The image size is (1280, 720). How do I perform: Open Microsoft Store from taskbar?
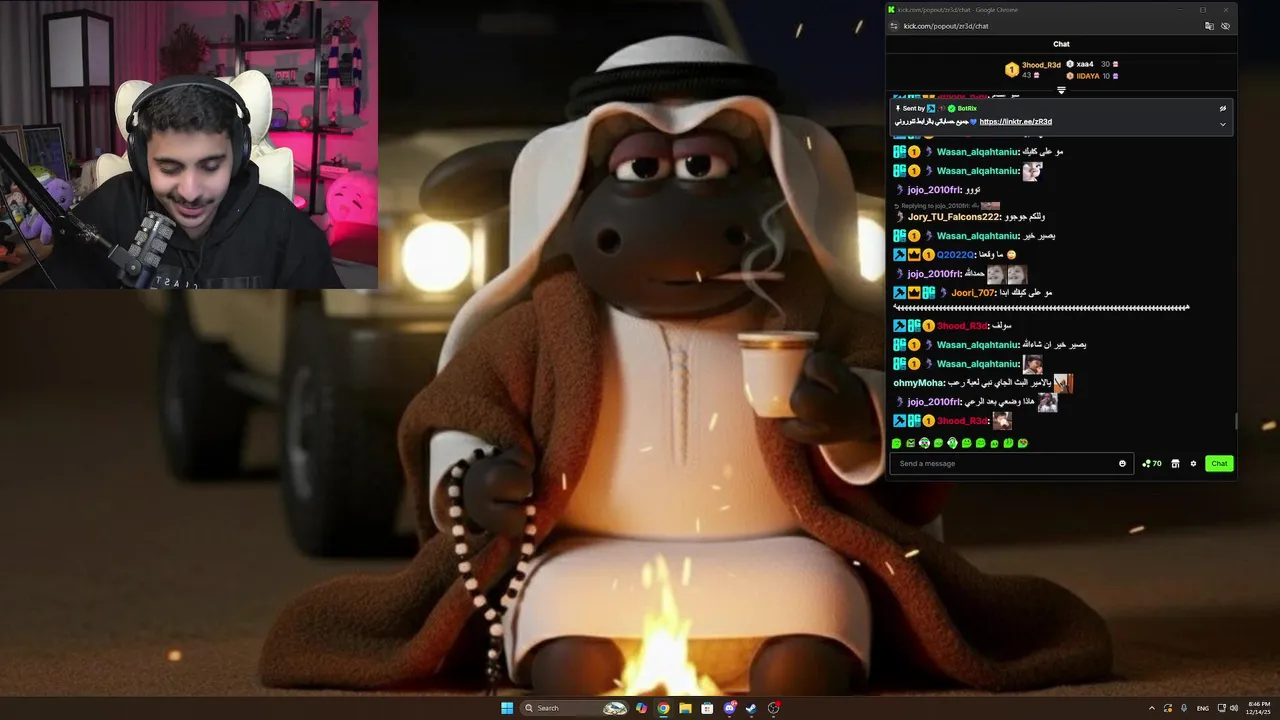(x=707, y=708)
